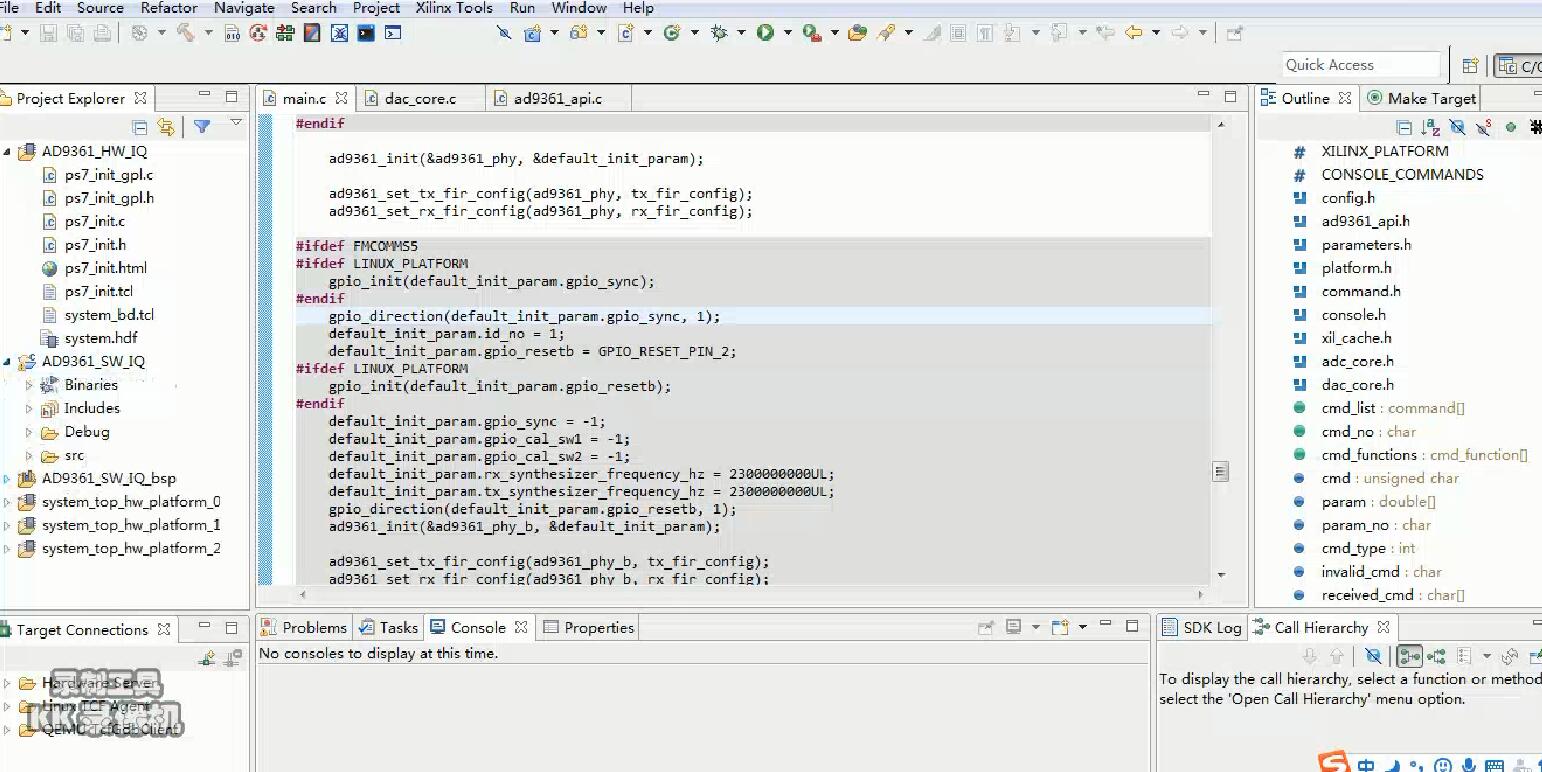
Task: Toggle Block Selection Mode button
Action: 958,33
